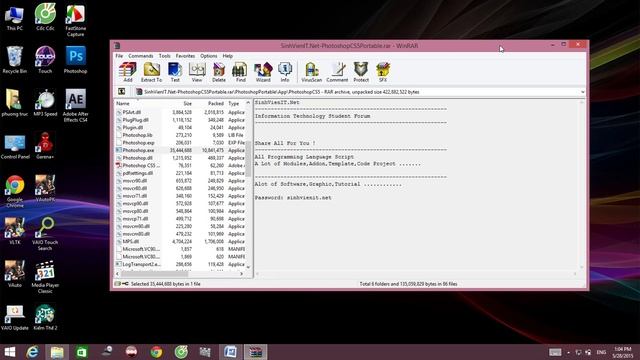Open This PC desktop icon
640x360 pixels.
(x=15, y=19)
